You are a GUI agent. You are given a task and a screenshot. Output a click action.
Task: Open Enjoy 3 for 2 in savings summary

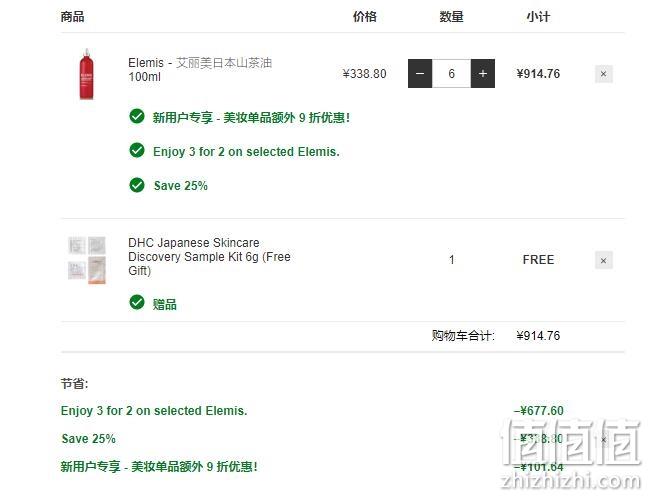tap(154, 411)
